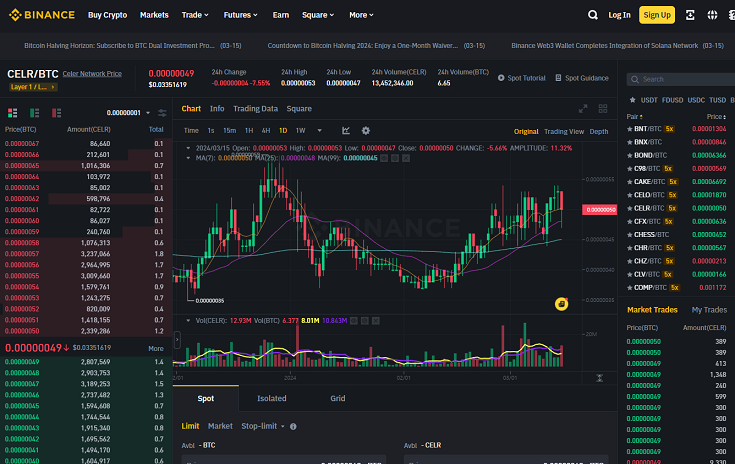Viewport: 735px width, 464px height.
Task: Switch chart to Depth view
Action: click(x=599, y=132)
